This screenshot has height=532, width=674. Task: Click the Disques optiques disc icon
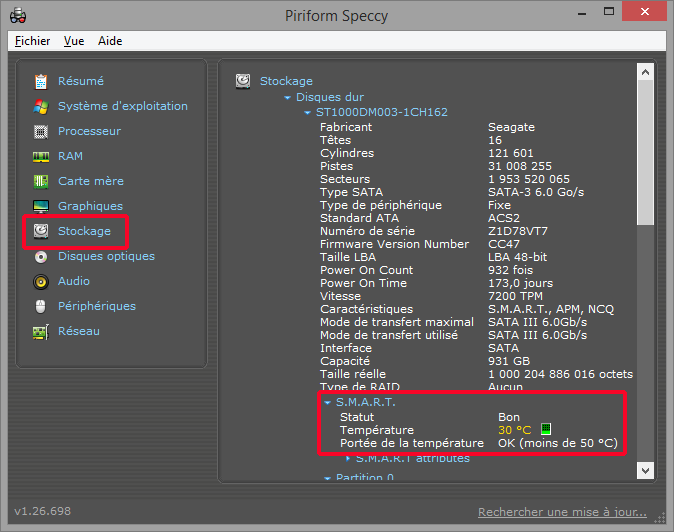41,256
